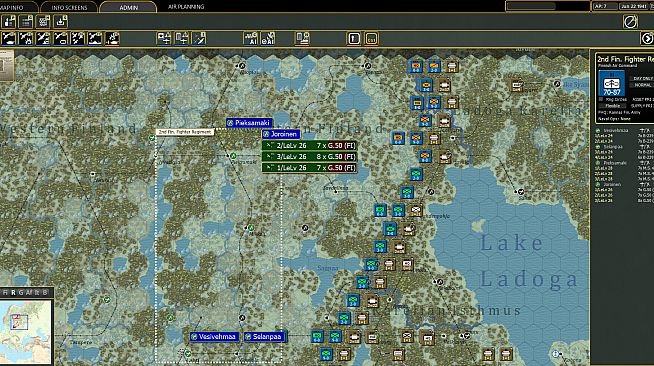Click the second AI assist icon
654x366 pixels.
268,39
